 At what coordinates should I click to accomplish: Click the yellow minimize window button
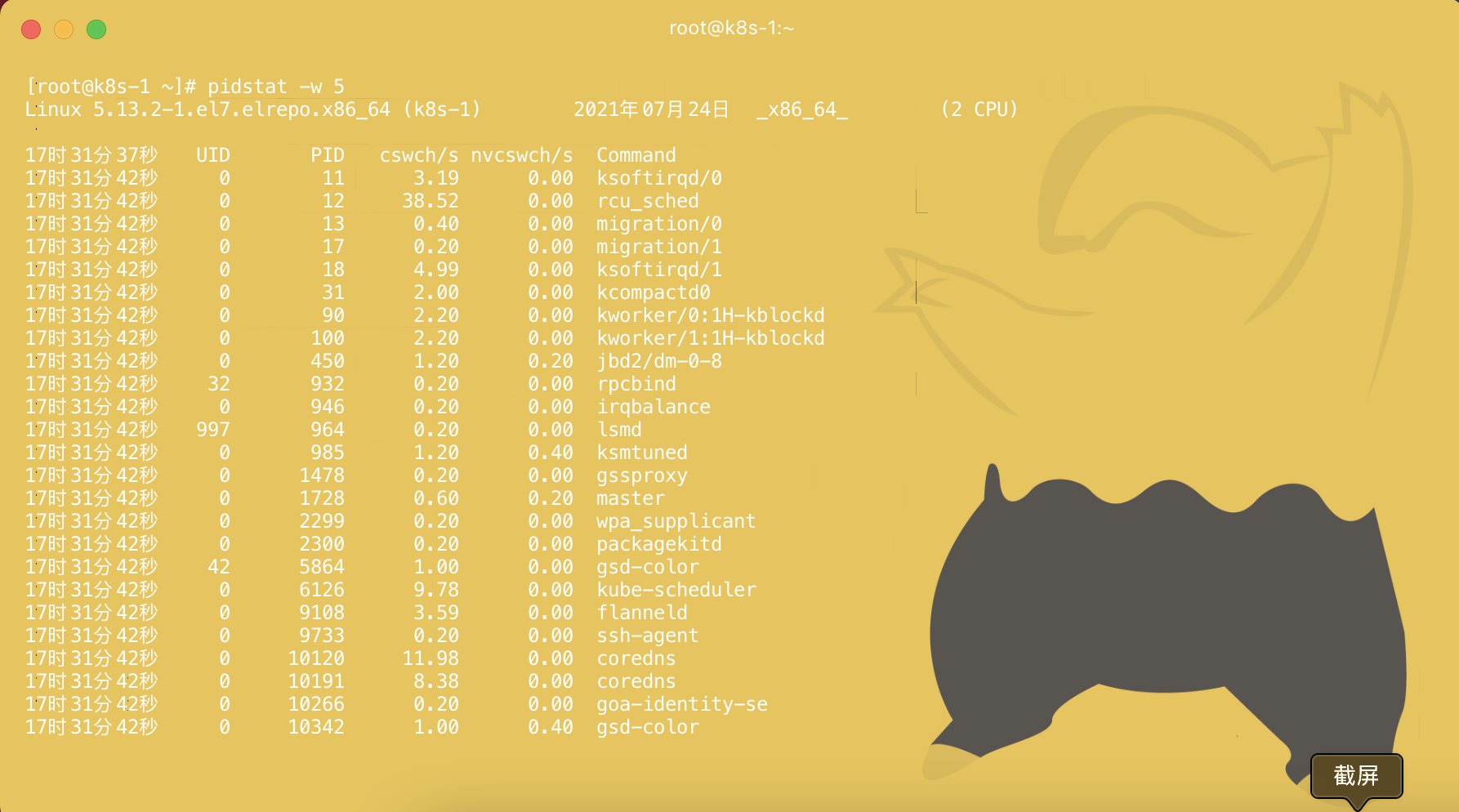point(64,29)
